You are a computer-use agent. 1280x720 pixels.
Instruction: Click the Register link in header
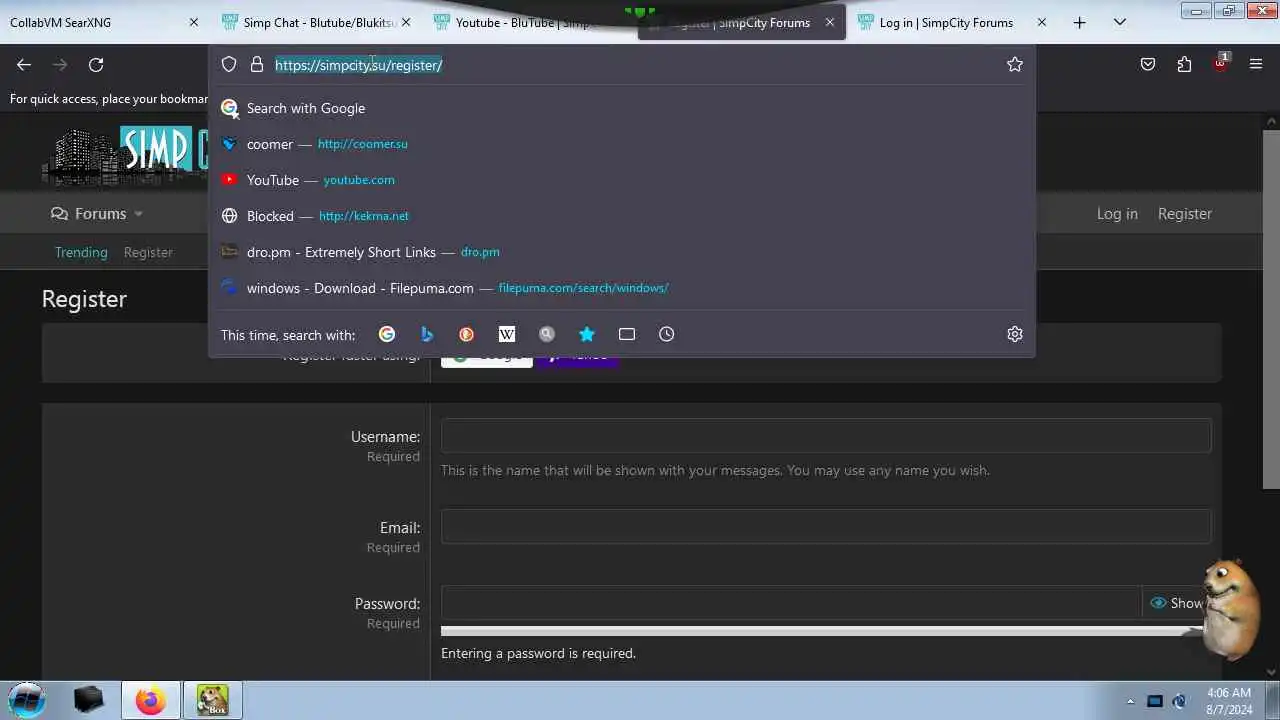[x=1185, y=214]
